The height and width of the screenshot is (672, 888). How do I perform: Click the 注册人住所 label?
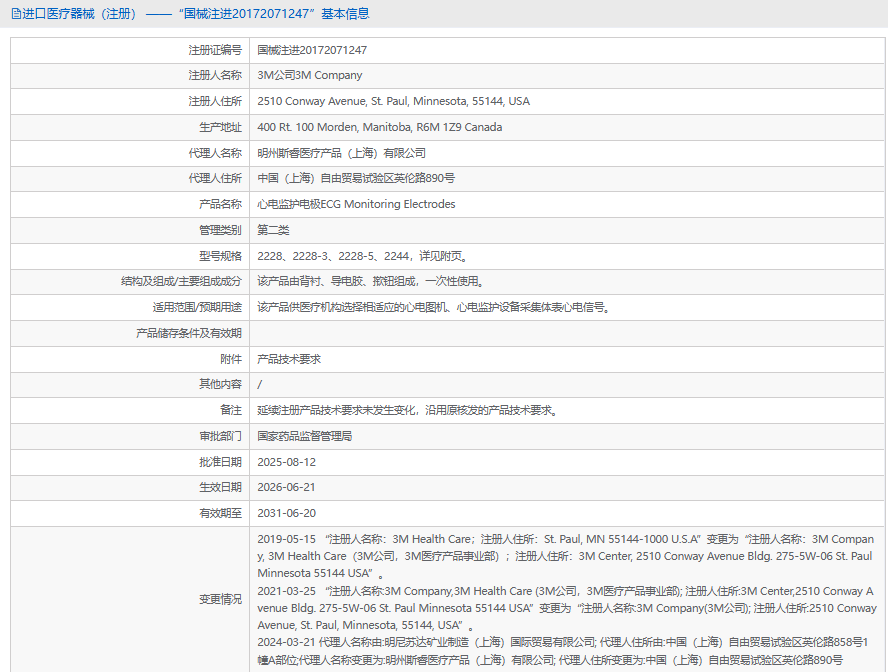pos(215,101)
